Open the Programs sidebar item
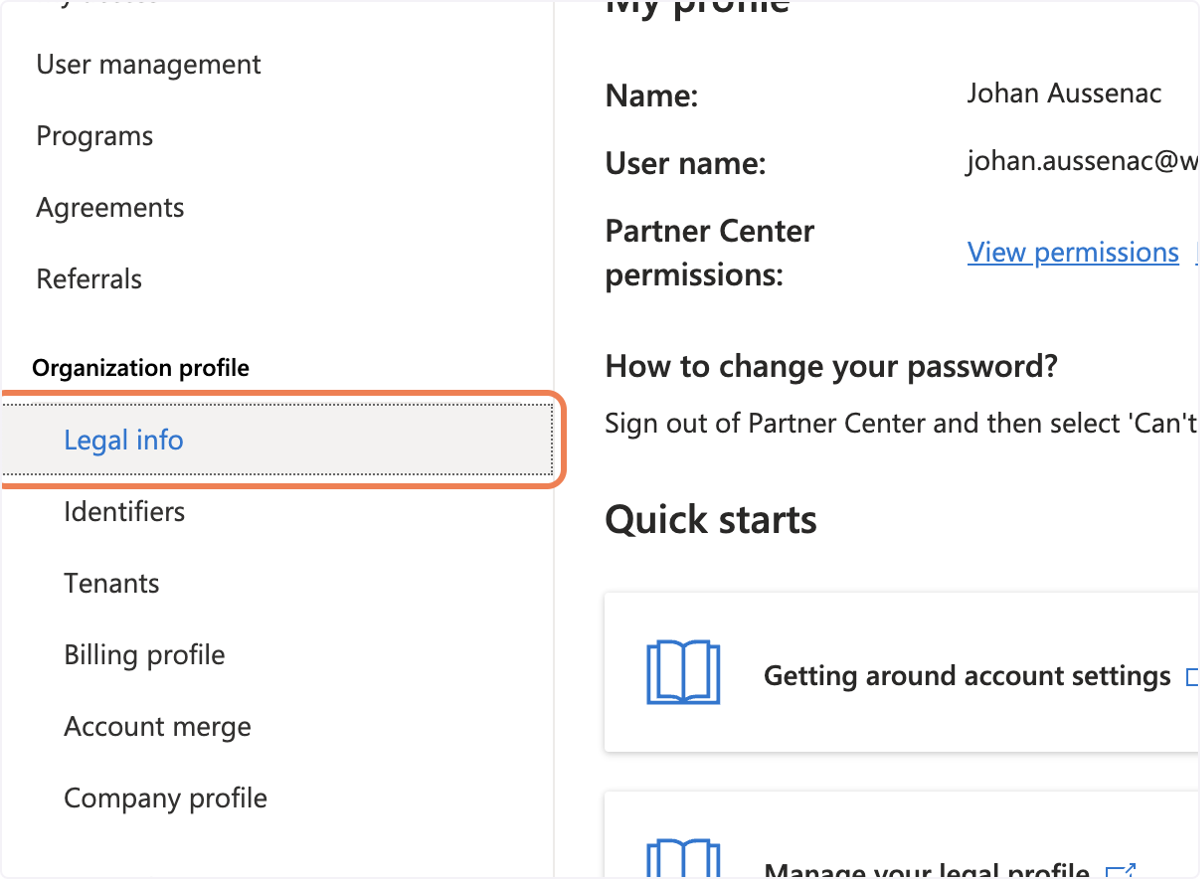The height and width of the screenshot is (879, 1200). point(95,137)
